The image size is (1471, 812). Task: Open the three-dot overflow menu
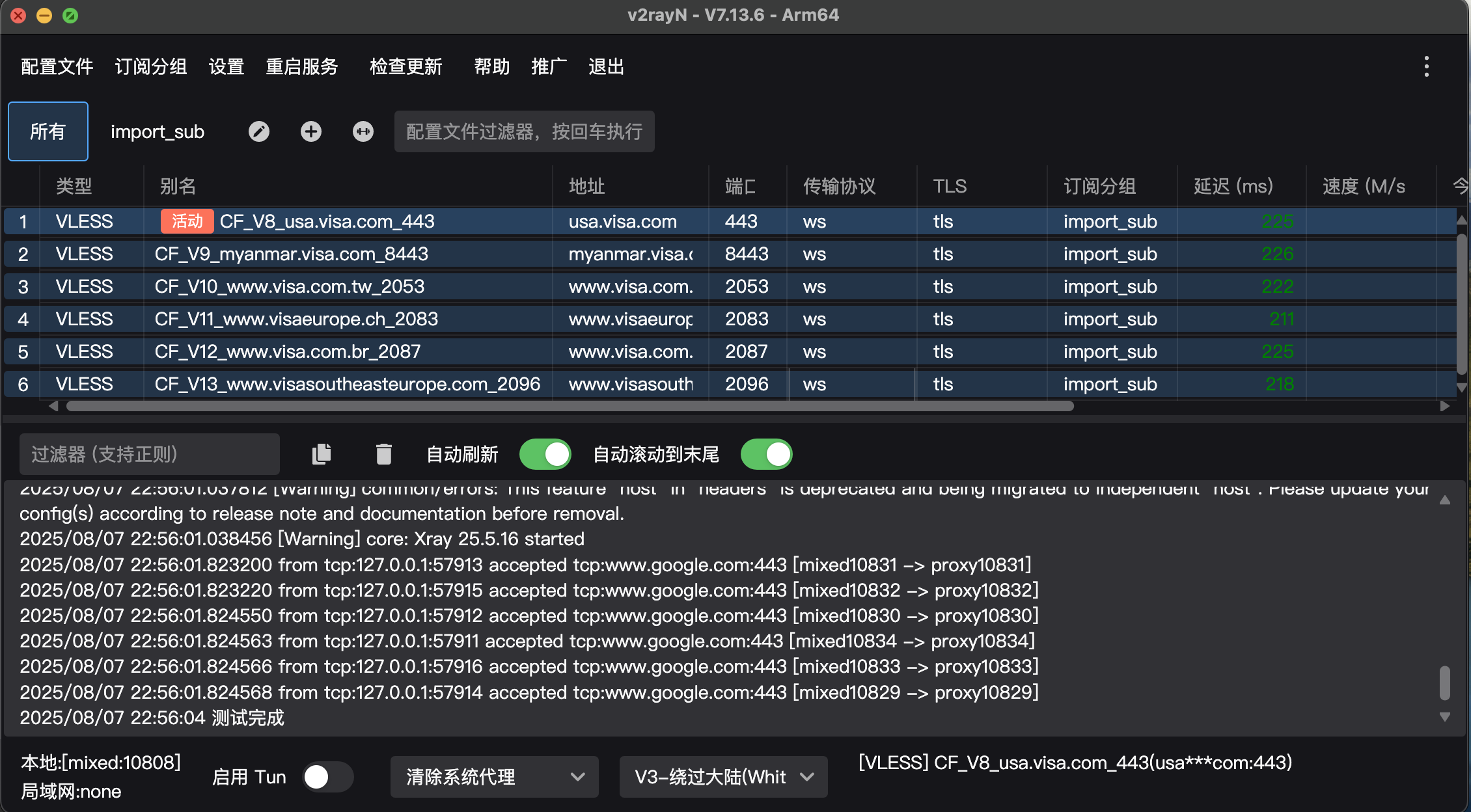pyautogui.click(x=1425, y=66)
